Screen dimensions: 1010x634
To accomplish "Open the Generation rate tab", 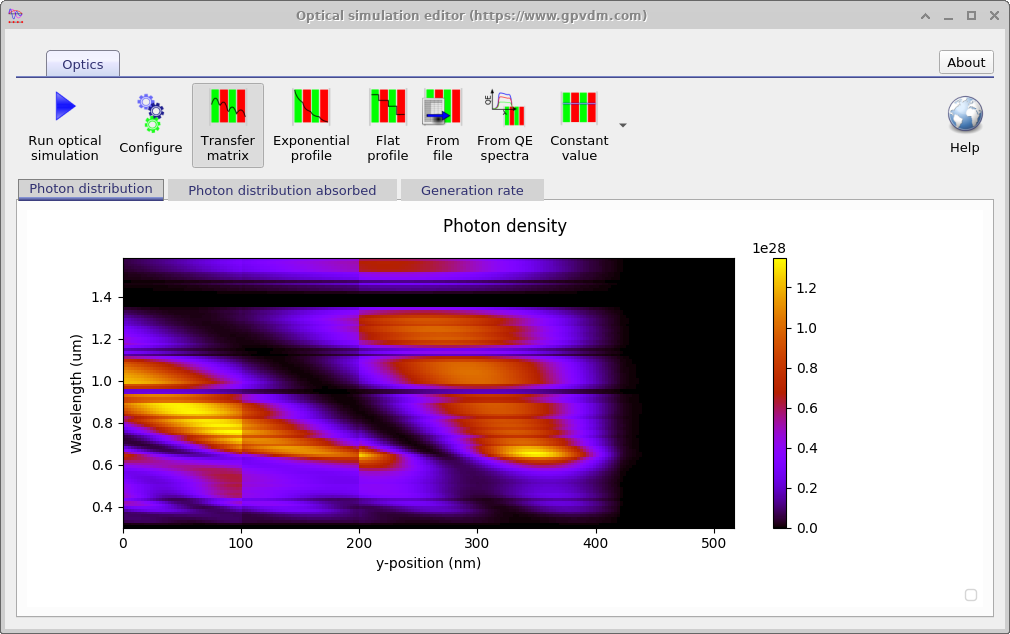I will (472, 190).
